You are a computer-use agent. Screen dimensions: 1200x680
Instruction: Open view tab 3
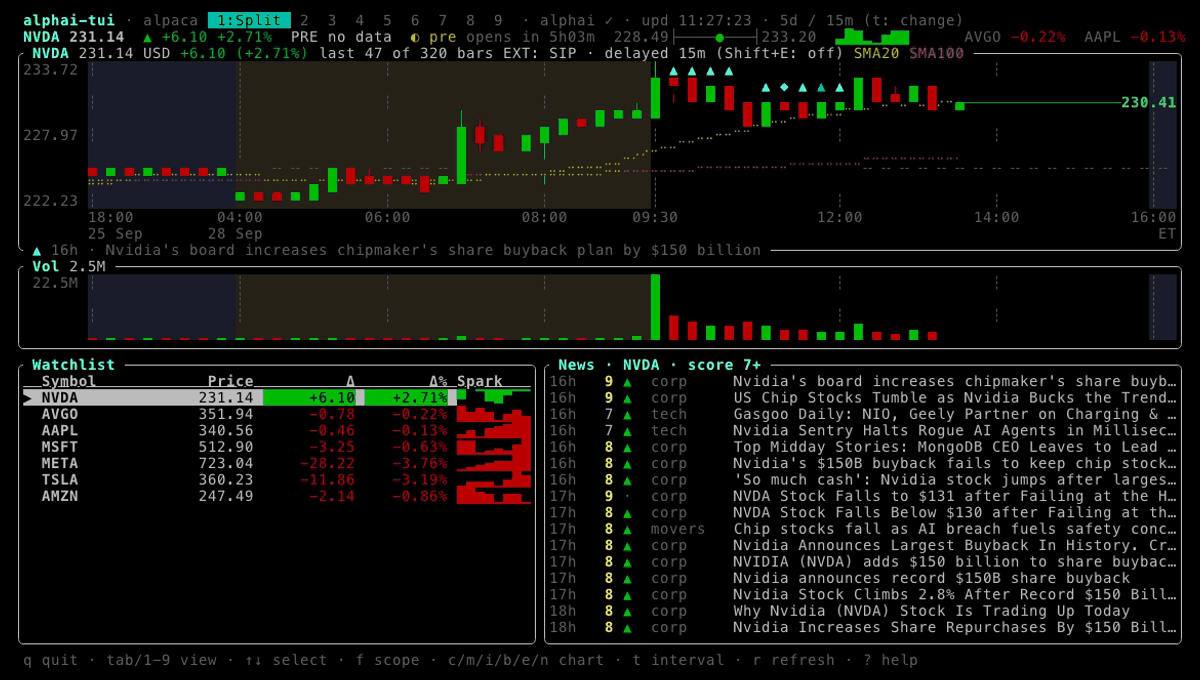coord(332,20)
